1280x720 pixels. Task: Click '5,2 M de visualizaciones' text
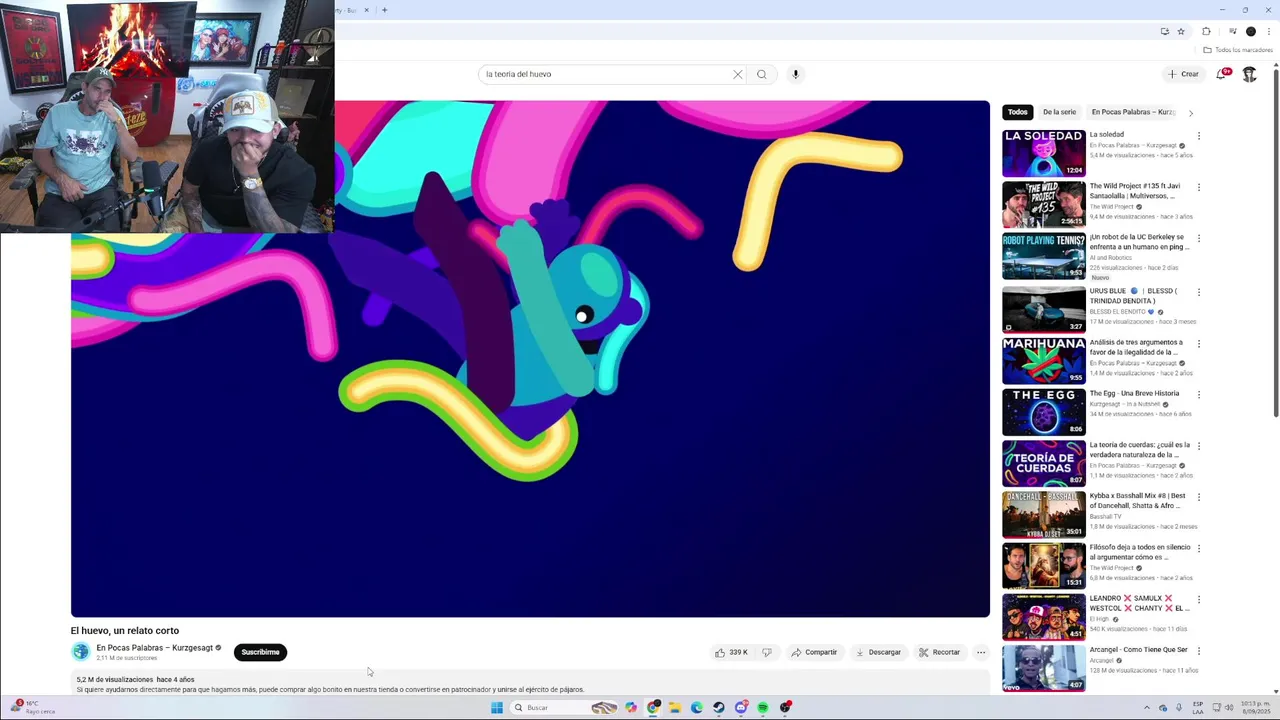pyautogui.click(x=115, y=680)
